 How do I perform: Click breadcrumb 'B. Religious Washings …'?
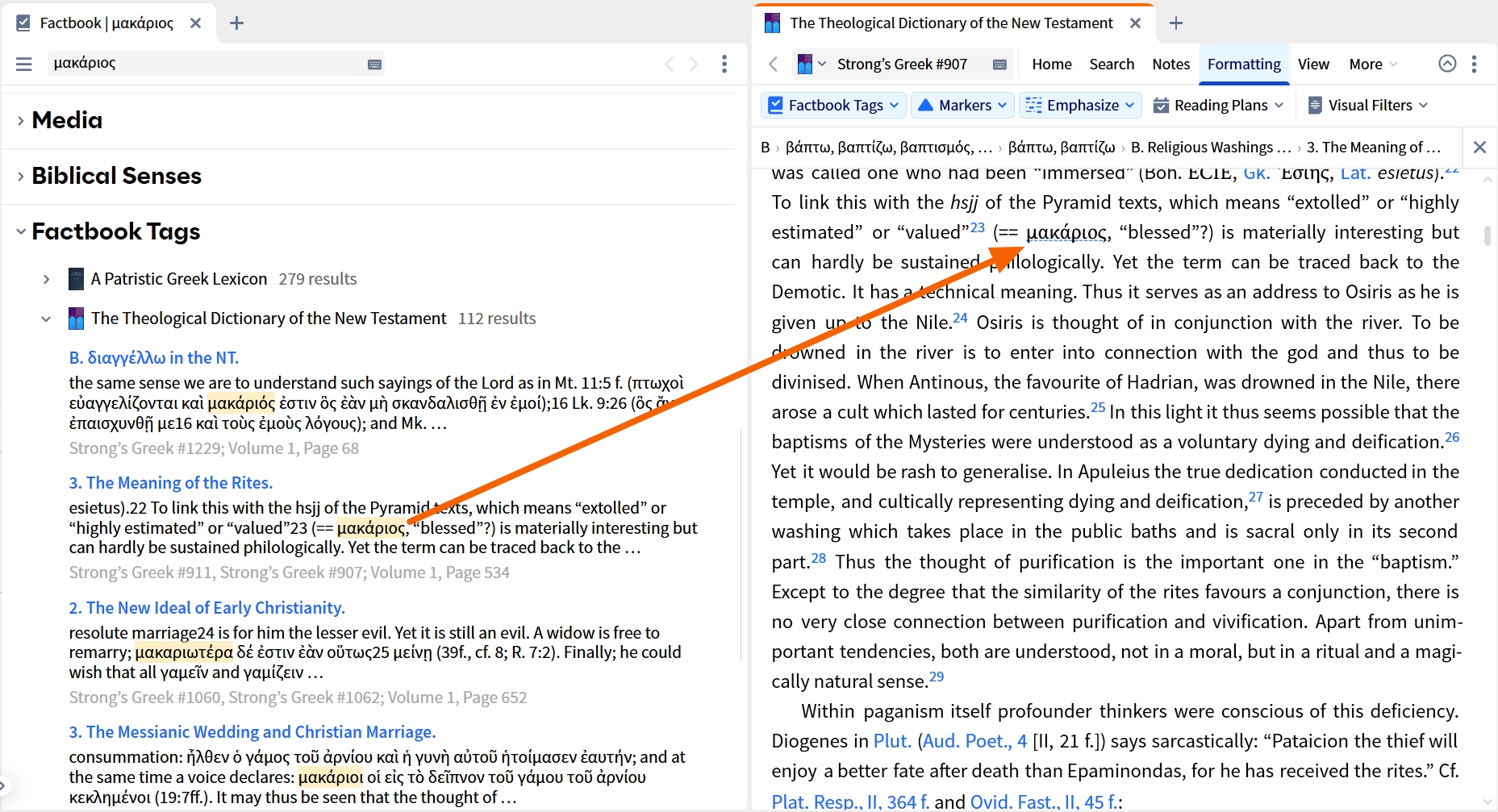[1211, 147]
